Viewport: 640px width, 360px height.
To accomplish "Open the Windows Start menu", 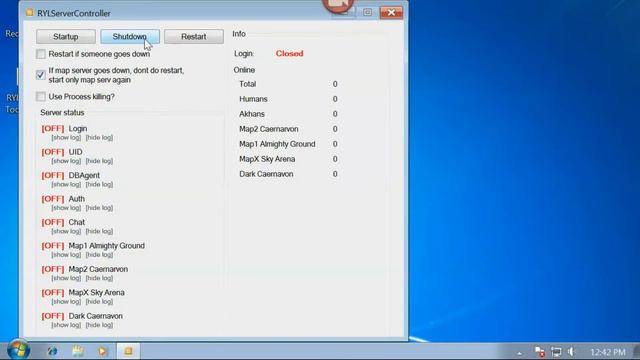I will (x=18, y=350).
